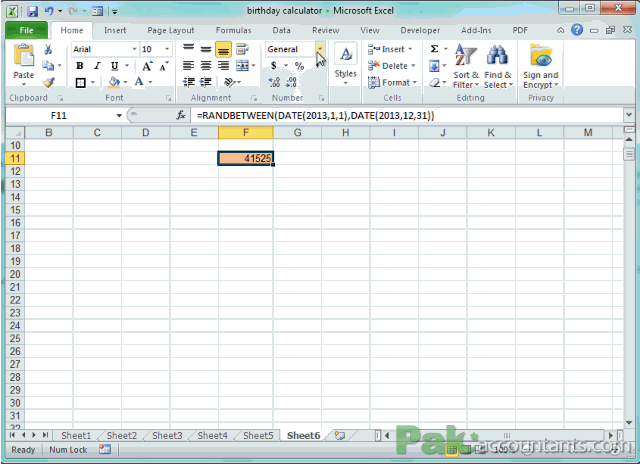Open the font size 10 dropdown

(x=167, y=49)
